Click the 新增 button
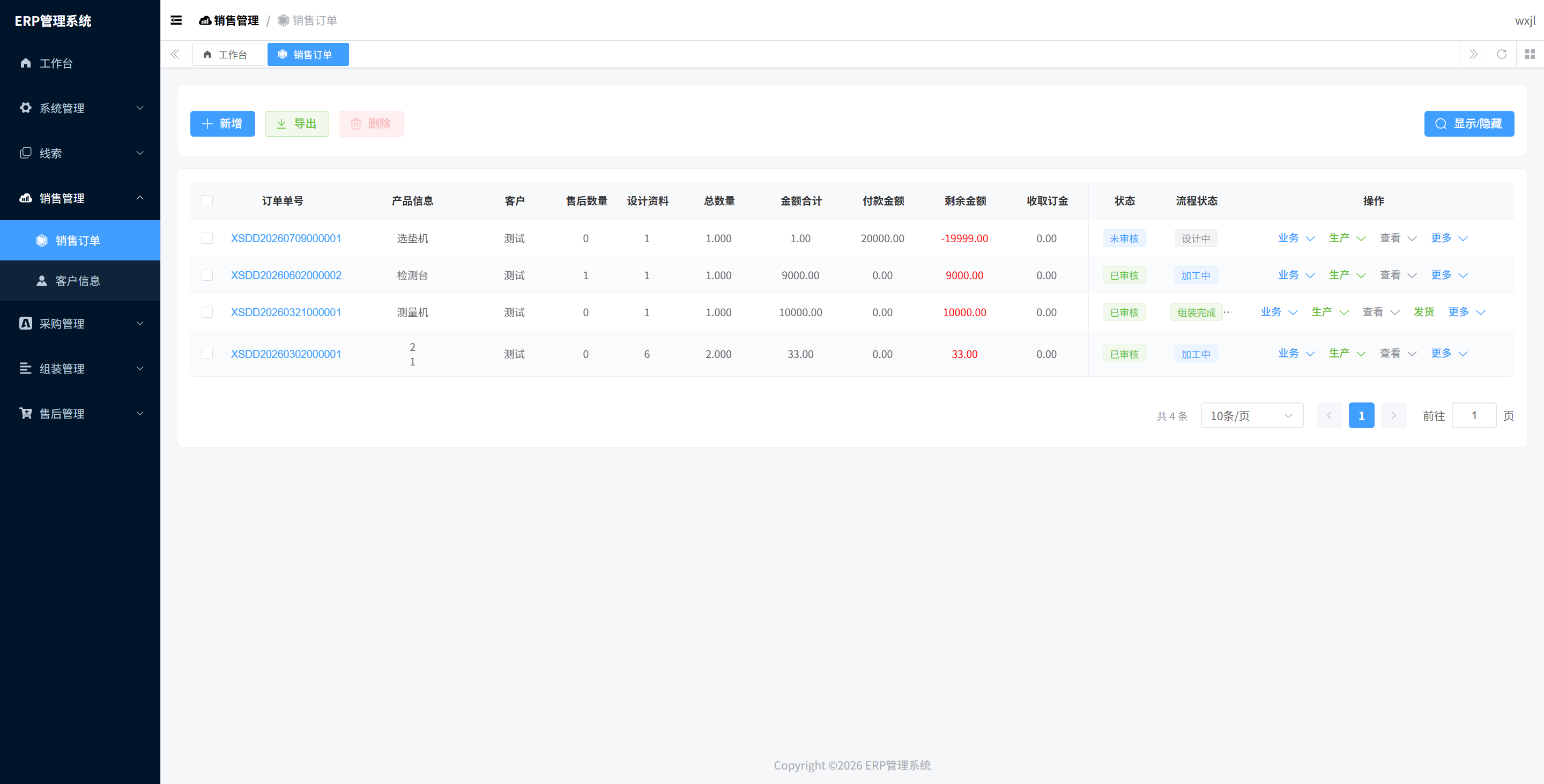 coord(222,123)
